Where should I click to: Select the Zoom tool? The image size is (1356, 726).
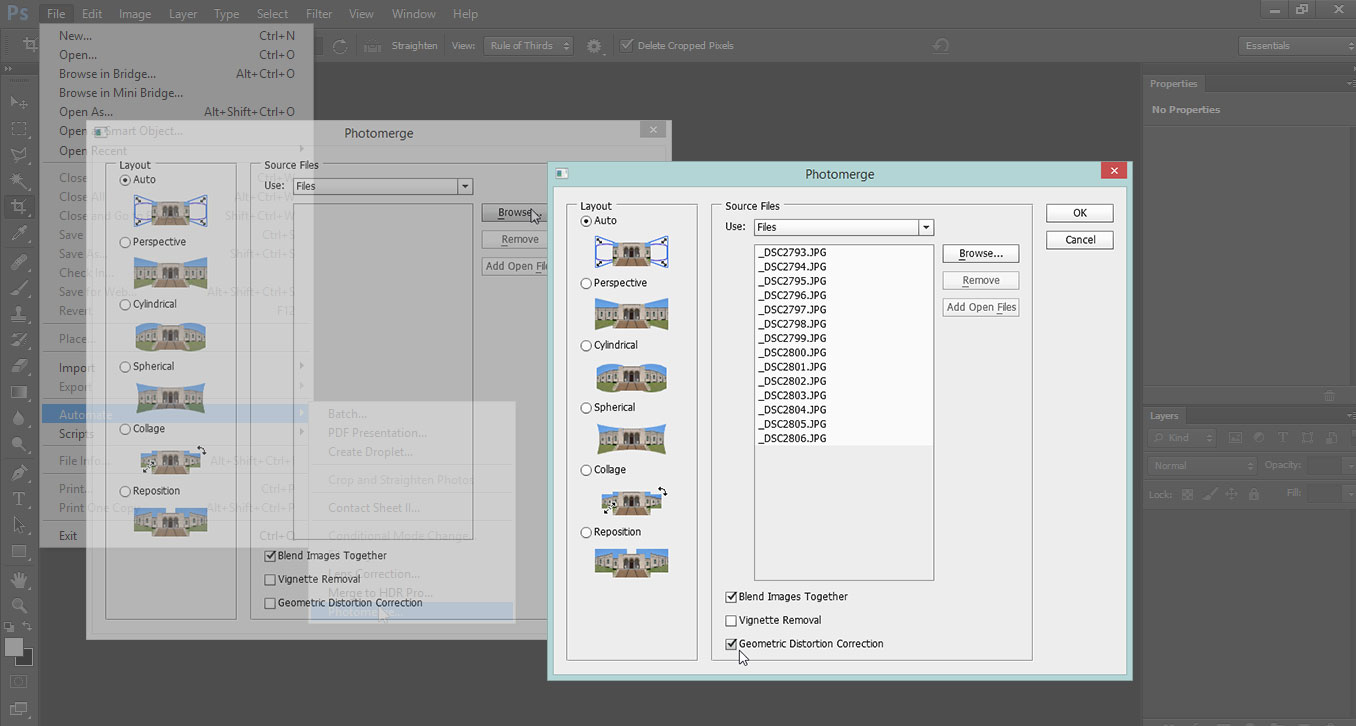coord(19,605)
